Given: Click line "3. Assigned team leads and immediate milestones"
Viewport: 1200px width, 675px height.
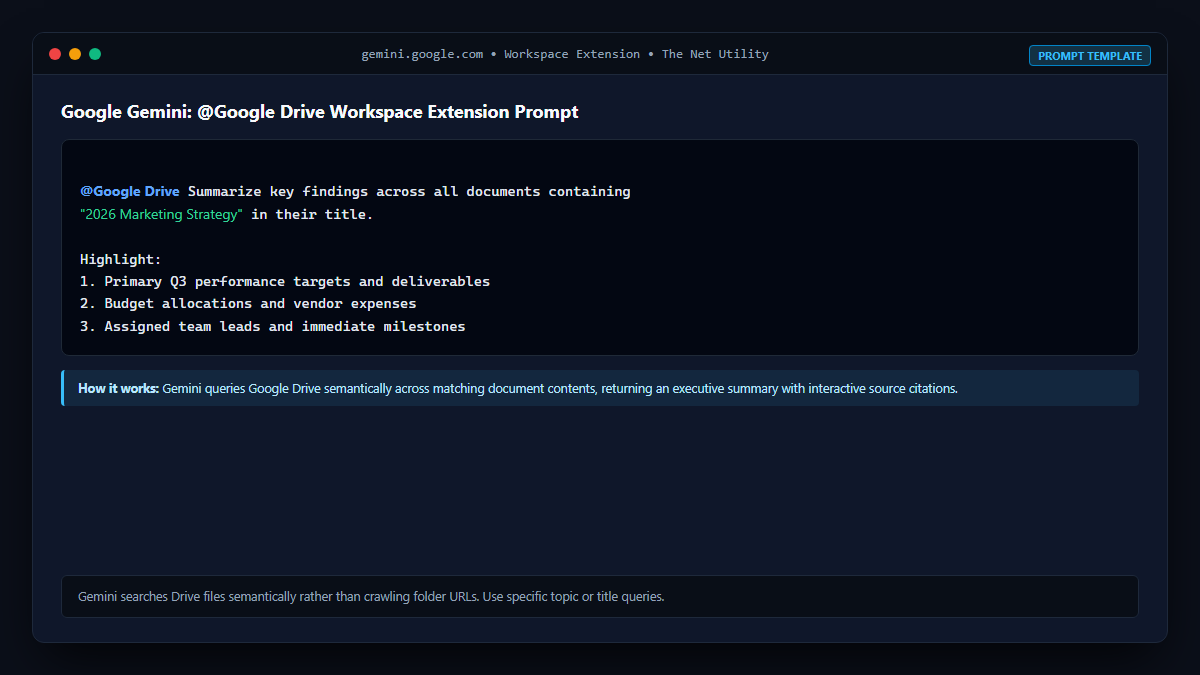Looking at the screenshot, I should [x=273, y=326].
